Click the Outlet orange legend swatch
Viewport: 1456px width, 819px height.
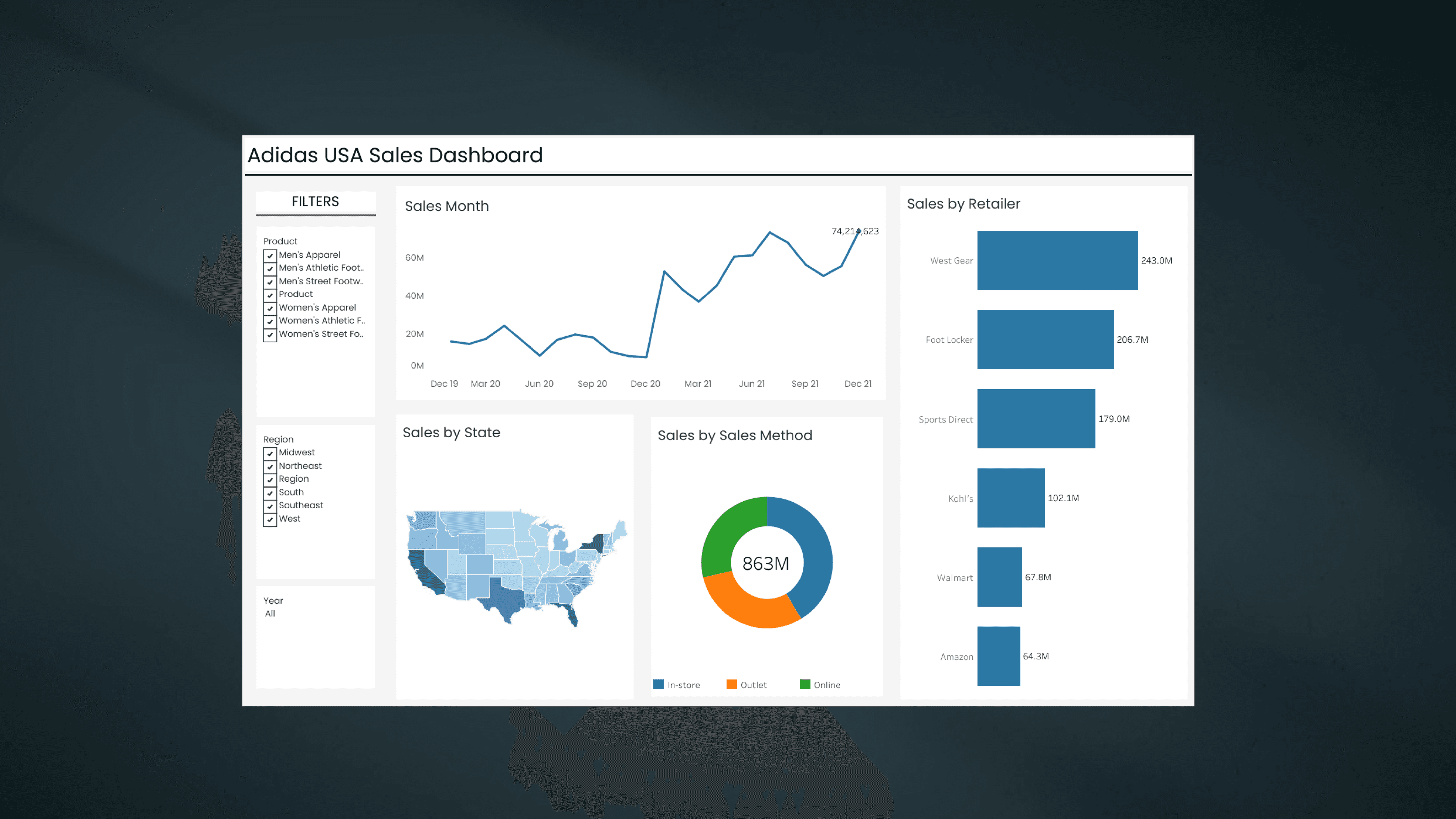732,685
